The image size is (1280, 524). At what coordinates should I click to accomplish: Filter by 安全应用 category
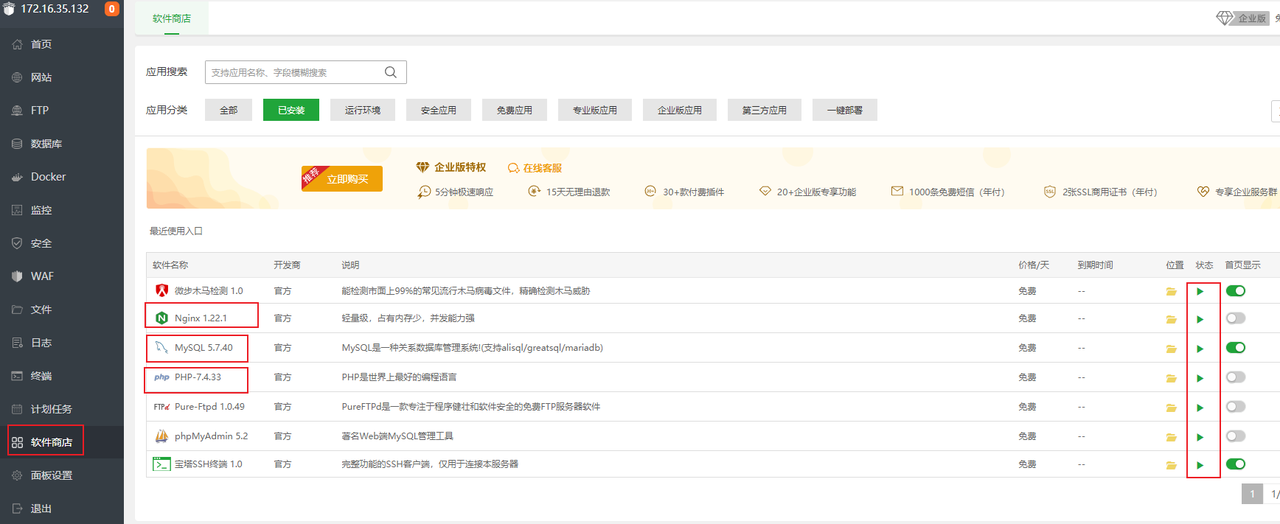click(x=438, y=110)
